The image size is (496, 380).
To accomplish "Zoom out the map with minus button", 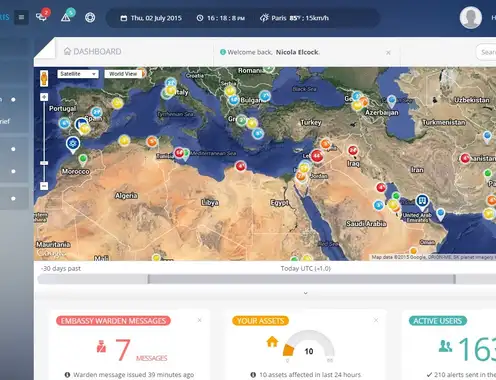I will click(44, 186).
